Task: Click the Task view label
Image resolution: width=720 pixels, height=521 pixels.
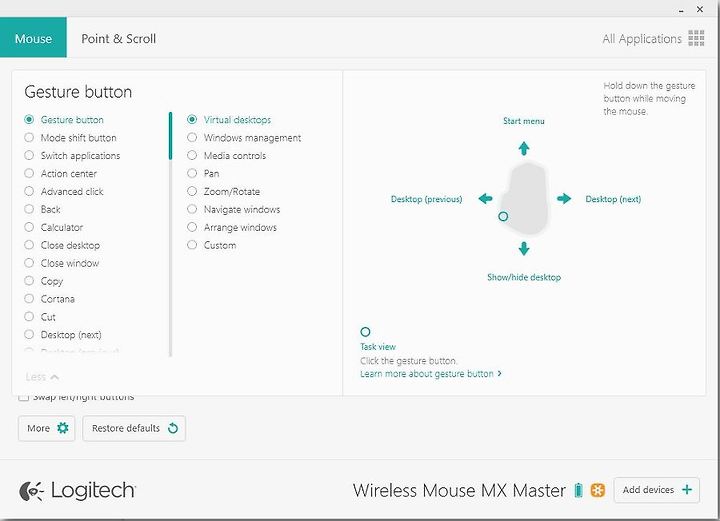Action: click(378, 347)
